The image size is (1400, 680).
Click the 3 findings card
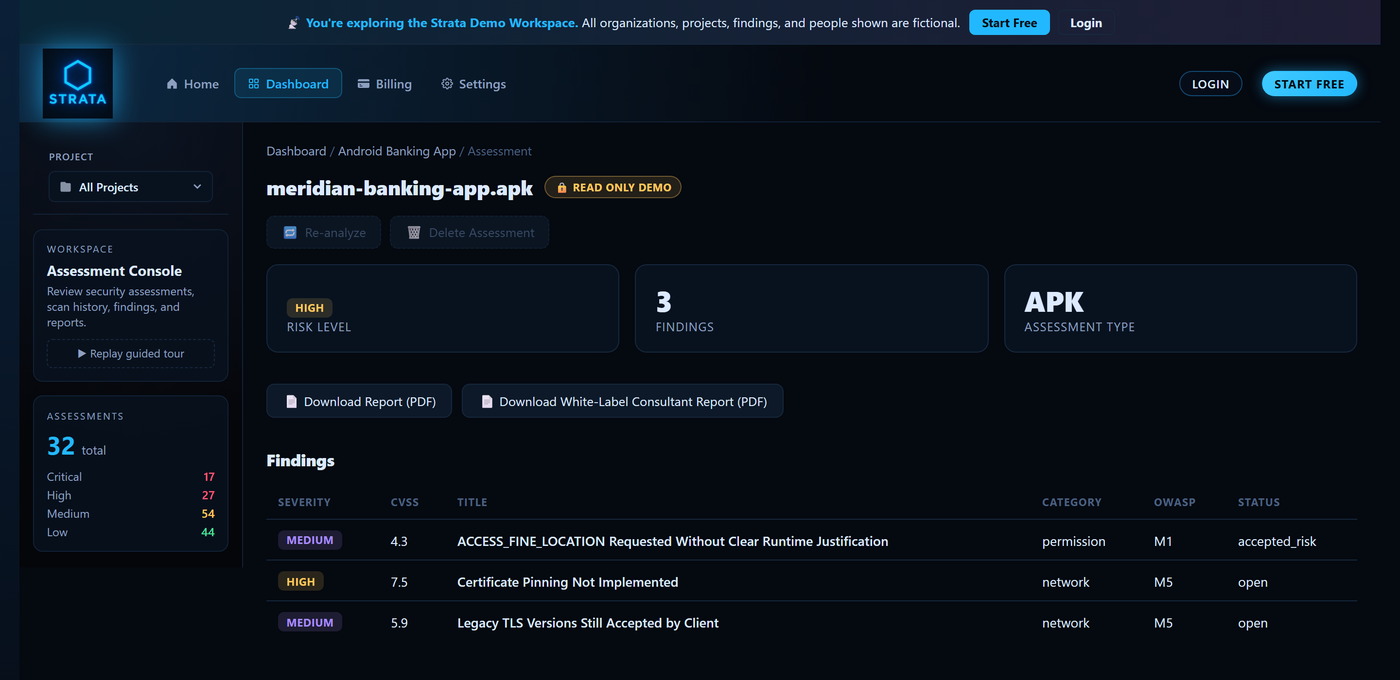[812, 308]
